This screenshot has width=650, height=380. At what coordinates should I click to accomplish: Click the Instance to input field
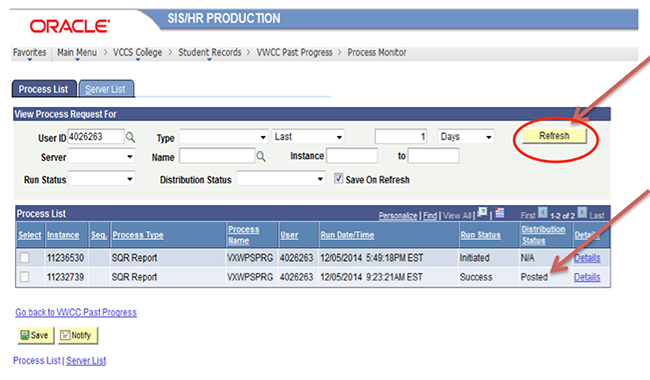coord(434,156)
